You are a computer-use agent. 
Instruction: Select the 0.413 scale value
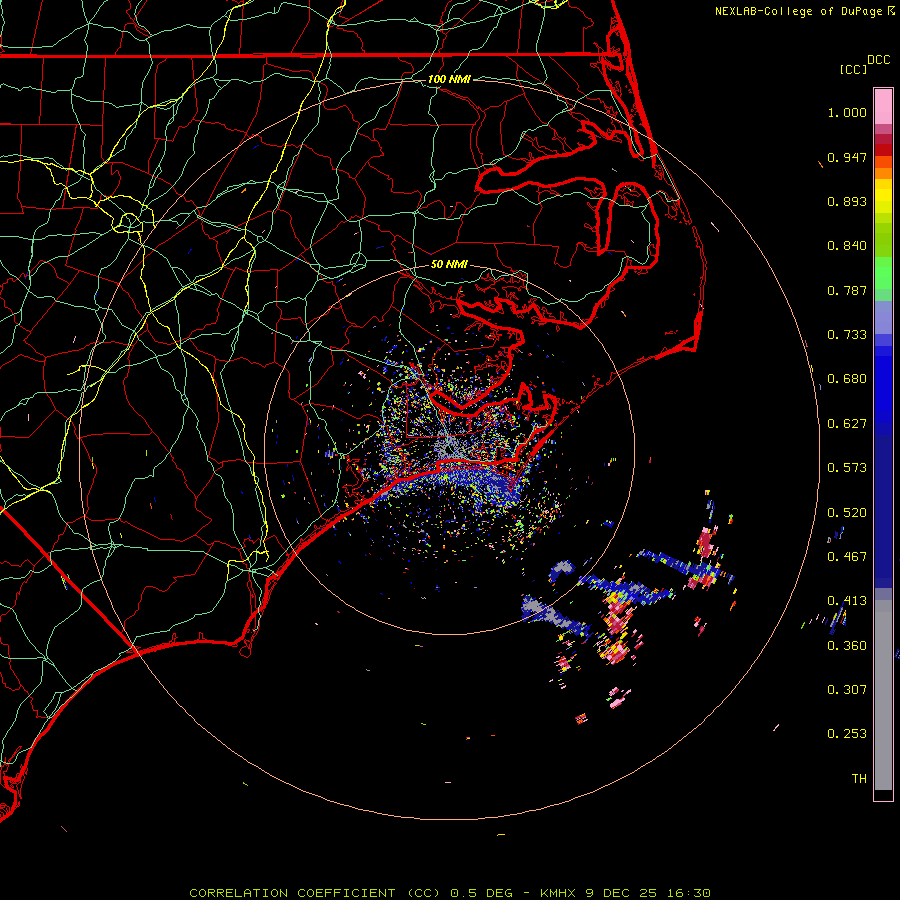(847, 601)
